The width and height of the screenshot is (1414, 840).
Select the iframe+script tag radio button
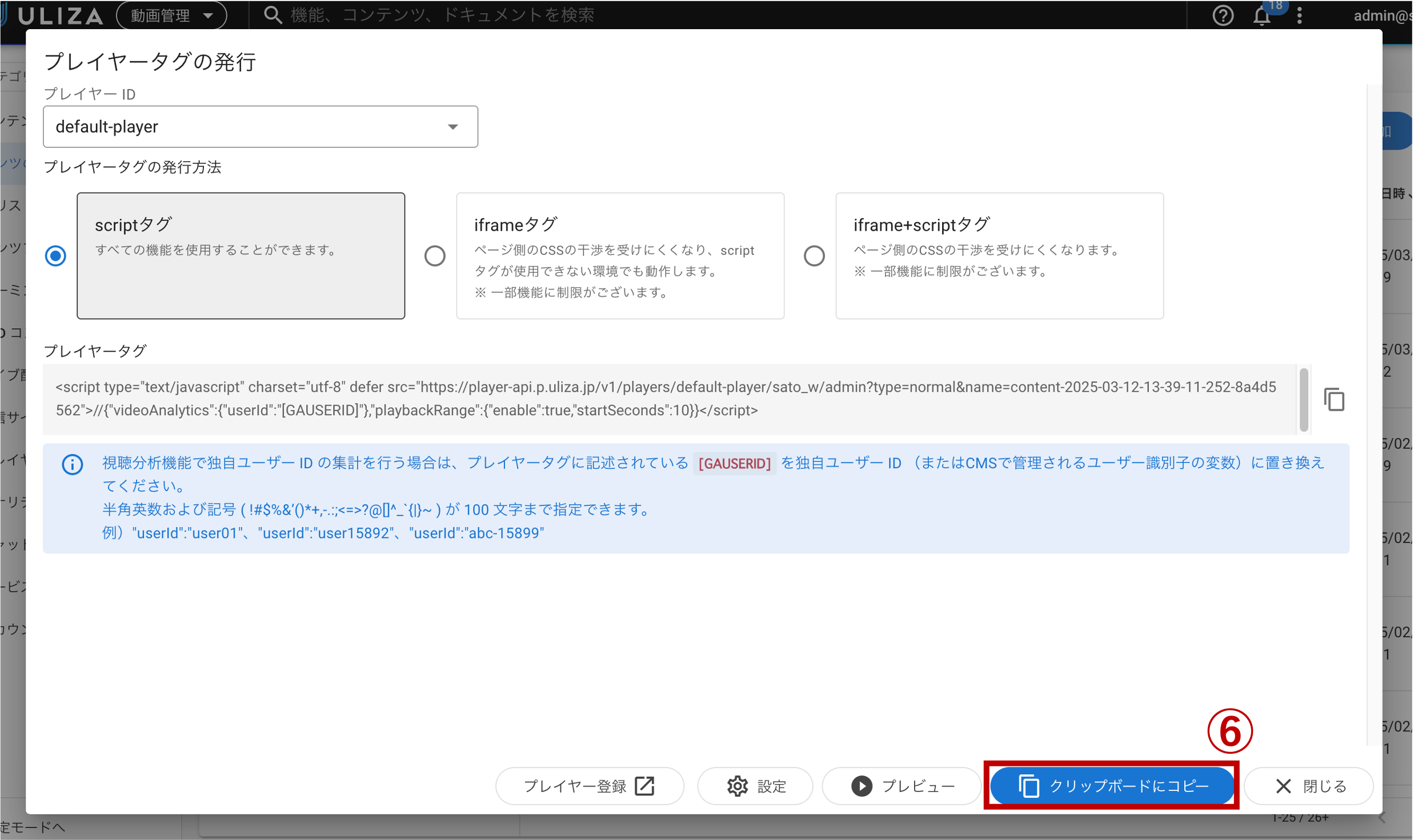click(x=814, y=256)
